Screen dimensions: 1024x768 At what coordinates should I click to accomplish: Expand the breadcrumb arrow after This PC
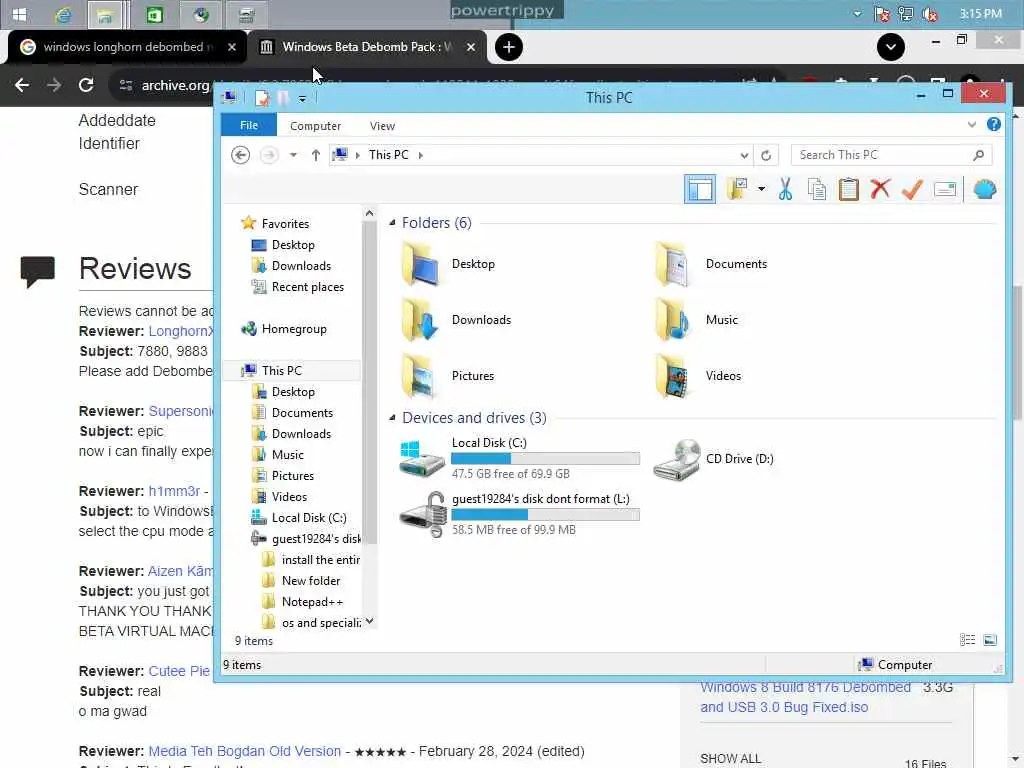pyautogui.click(x=421, y=155)
